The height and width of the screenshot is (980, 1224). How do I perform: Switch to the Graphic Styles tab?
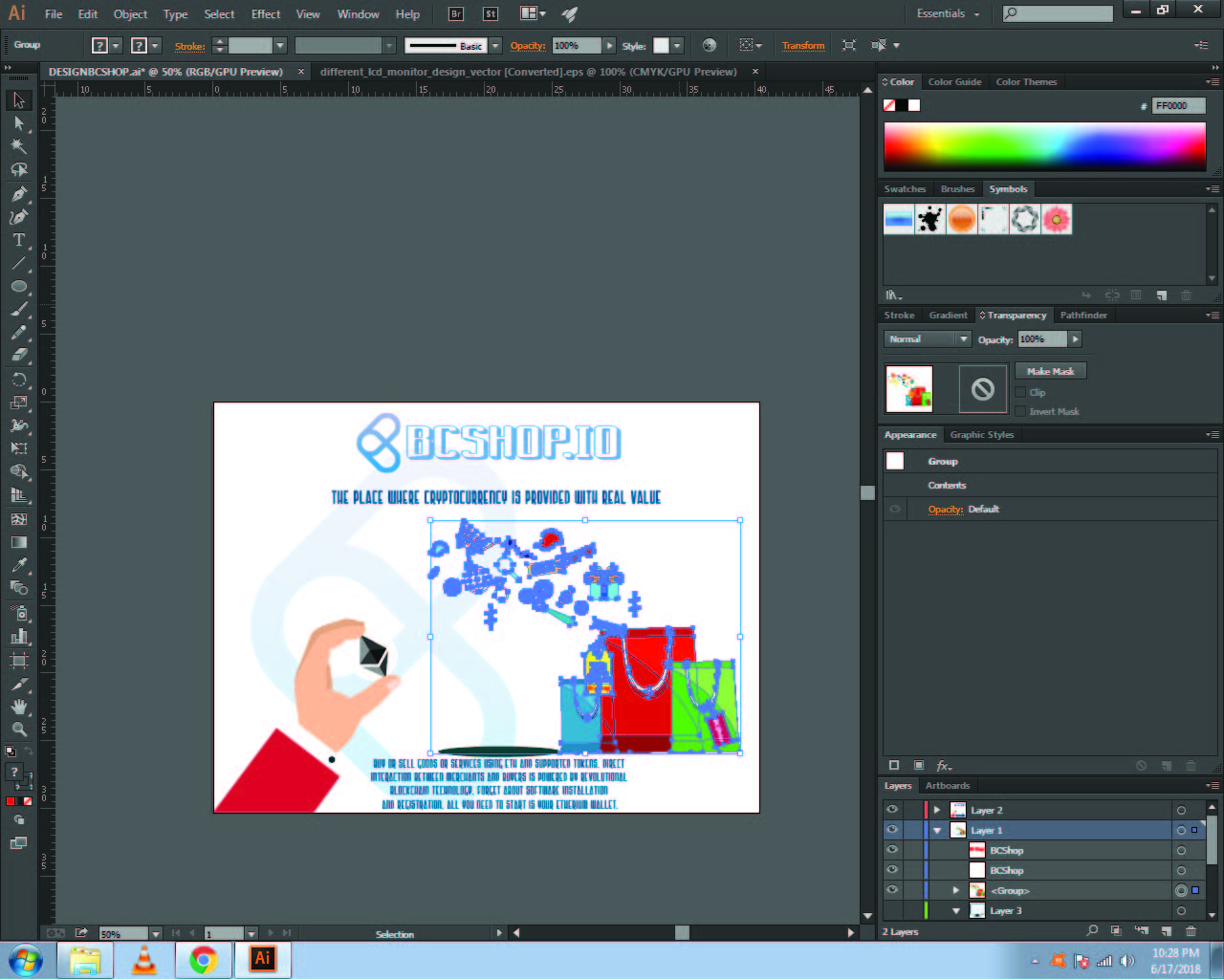coord(982,435)
